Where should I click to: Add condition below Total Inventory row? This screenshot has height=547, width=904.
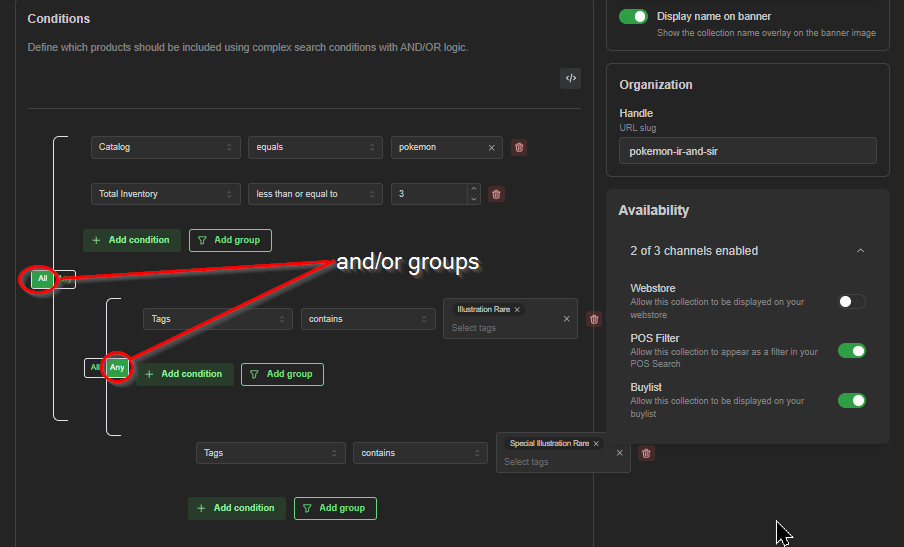131,240
